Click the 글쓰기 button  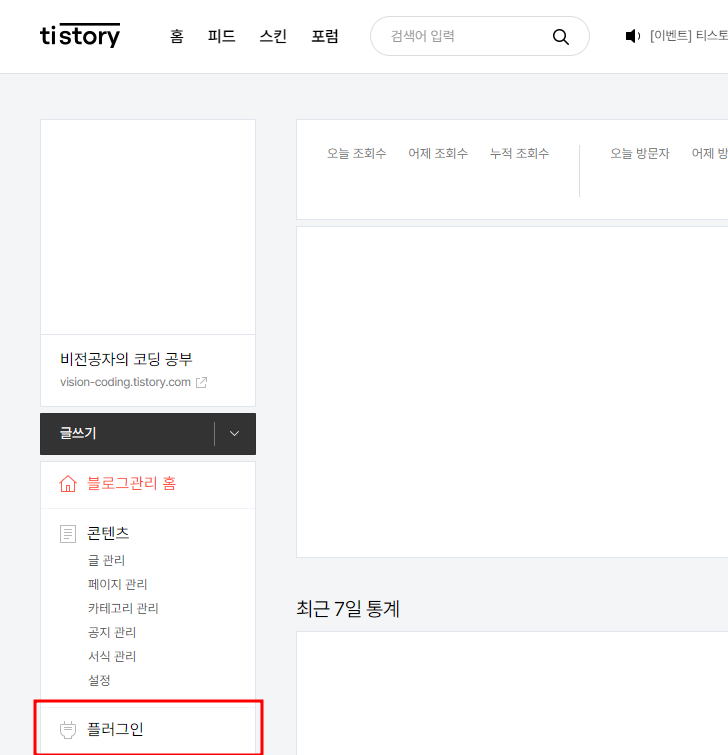pyautogui.click(x=127, y=433)
